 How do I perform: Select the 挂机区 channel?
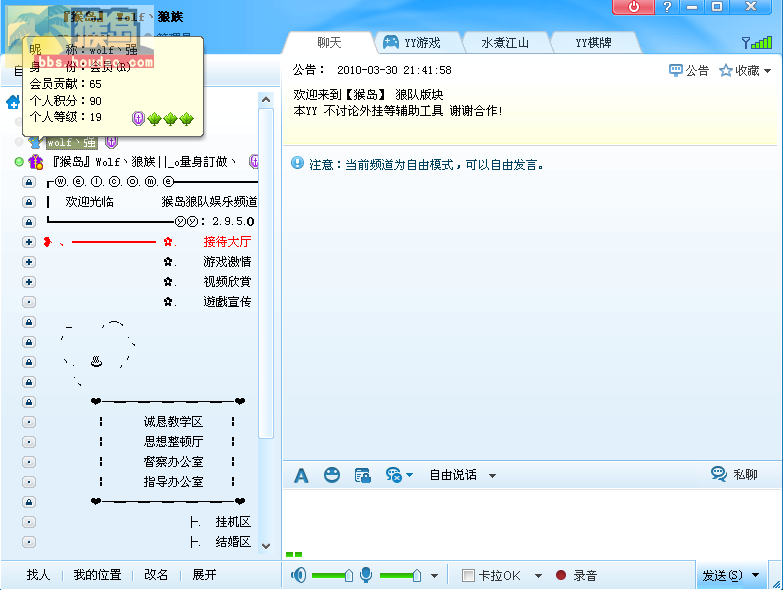233,522
